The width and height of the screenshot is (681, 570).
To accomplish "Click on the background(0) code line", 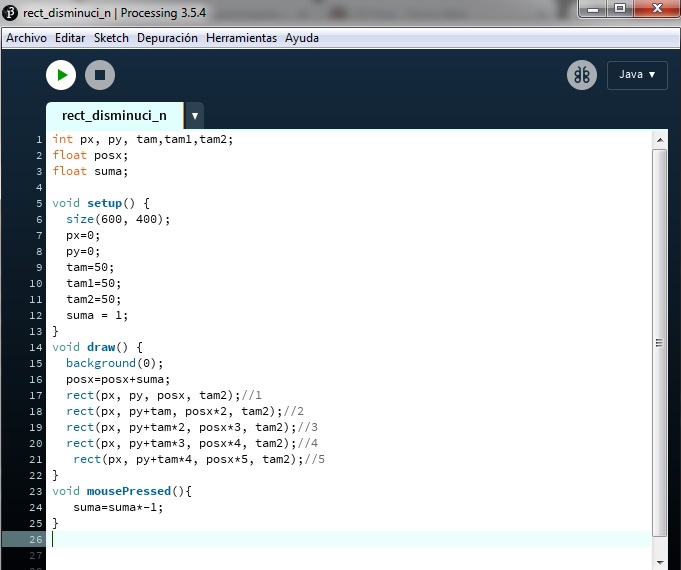I will 114,363.
